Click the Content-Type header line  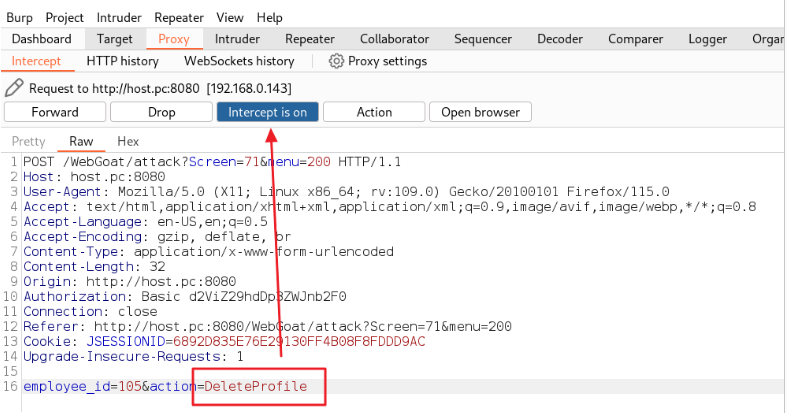pos(208,251)
